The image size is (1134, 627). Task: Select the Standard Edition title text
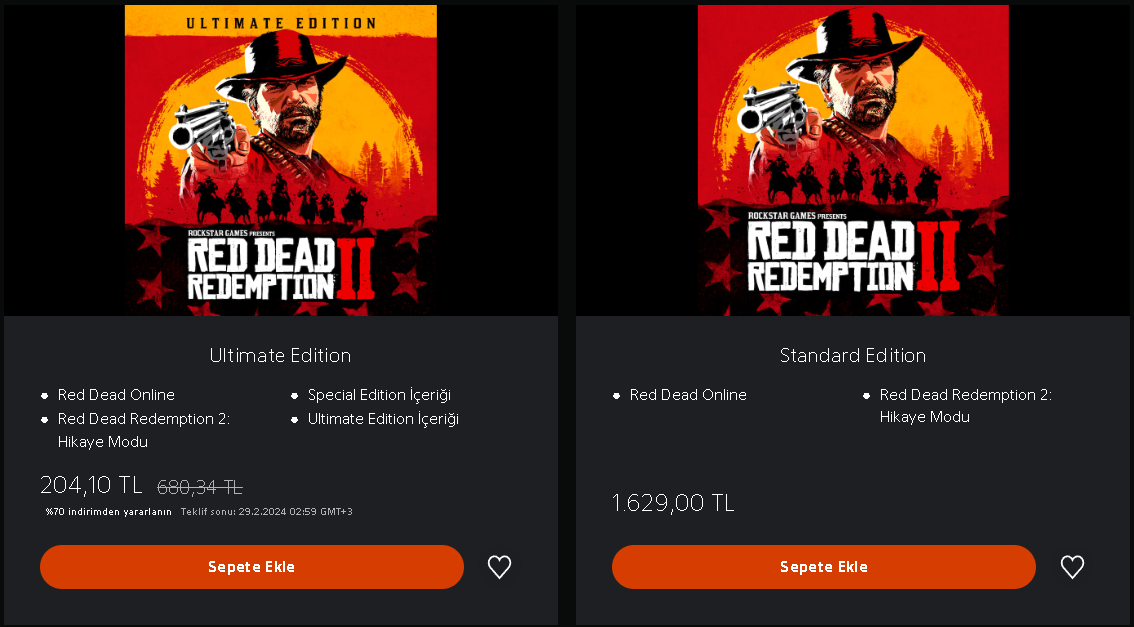[x=853, y=356]
